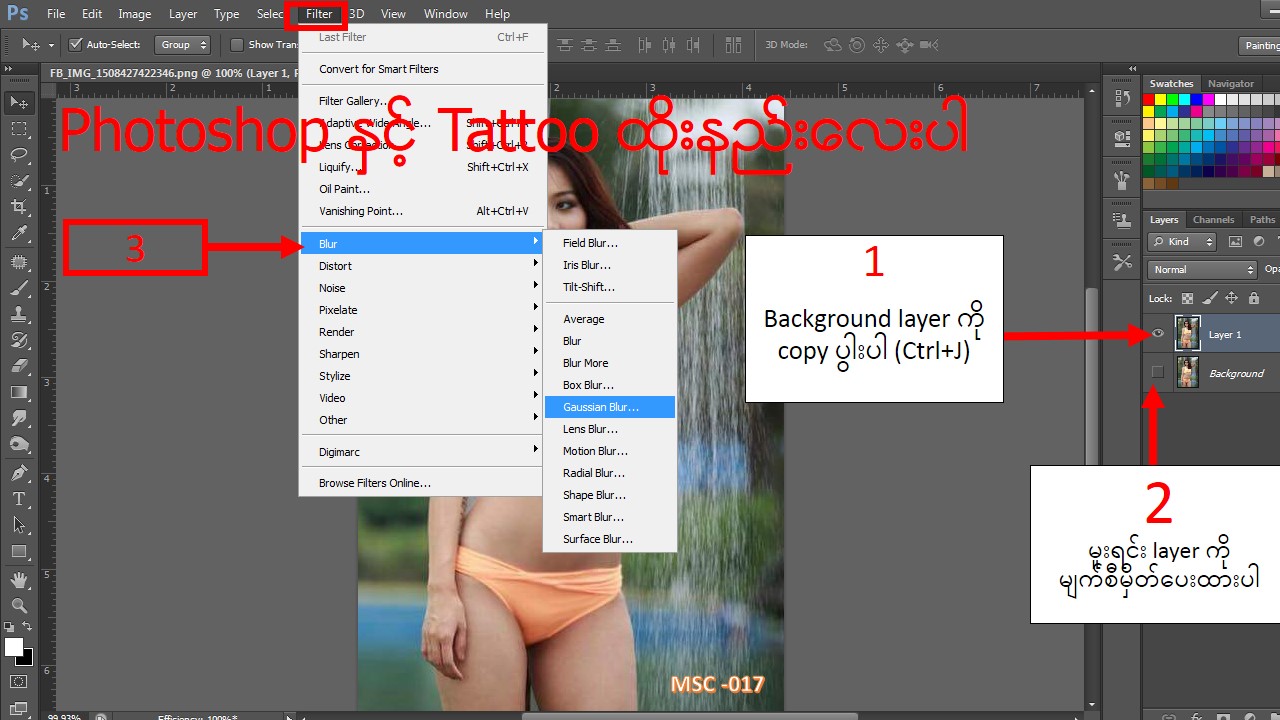Viewport: 1280px width, 720px height.
Task: Toggle Quick Mask mode
Action: tap(18, 682)
